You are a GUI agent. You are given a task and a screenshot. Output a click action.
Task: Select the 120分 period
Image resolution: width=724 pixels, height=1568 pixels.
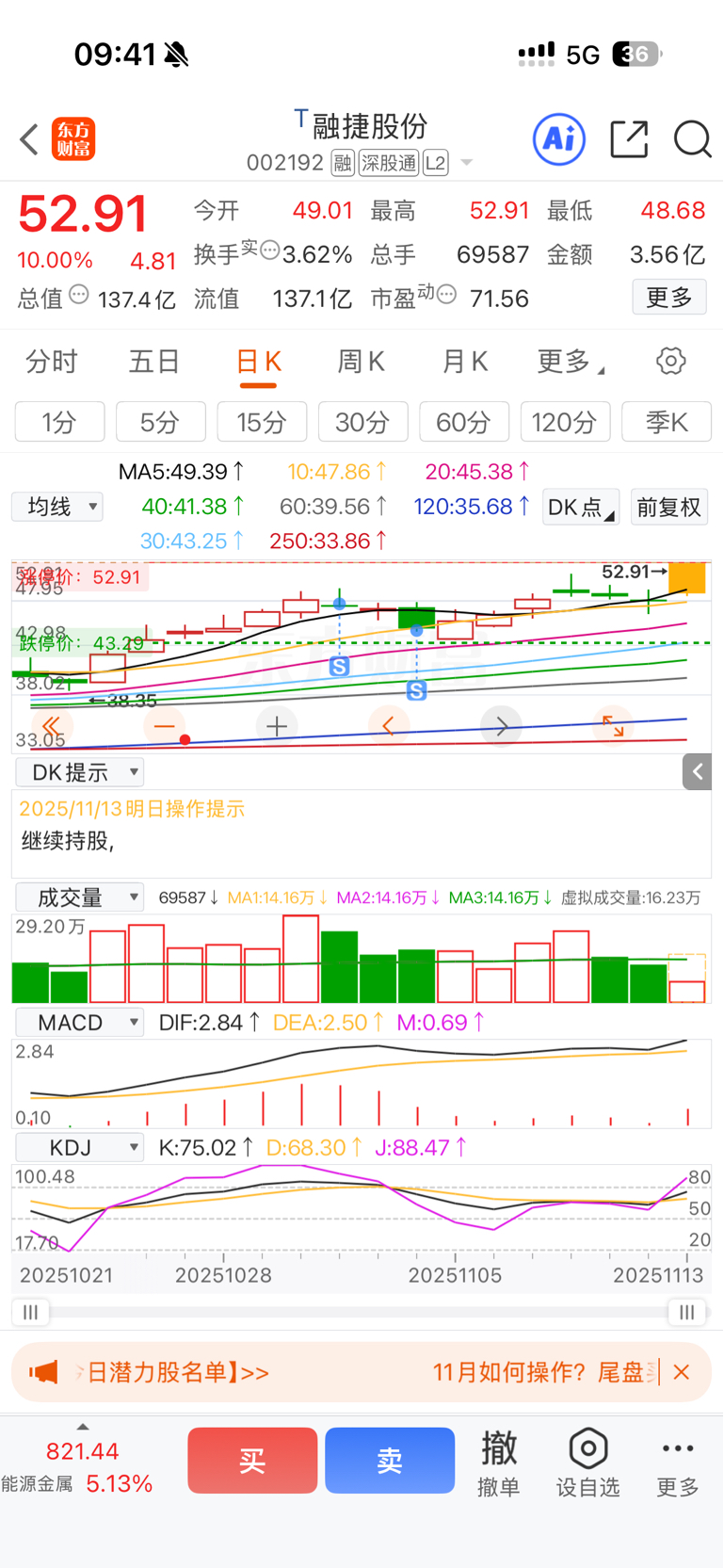coord(566,422)
